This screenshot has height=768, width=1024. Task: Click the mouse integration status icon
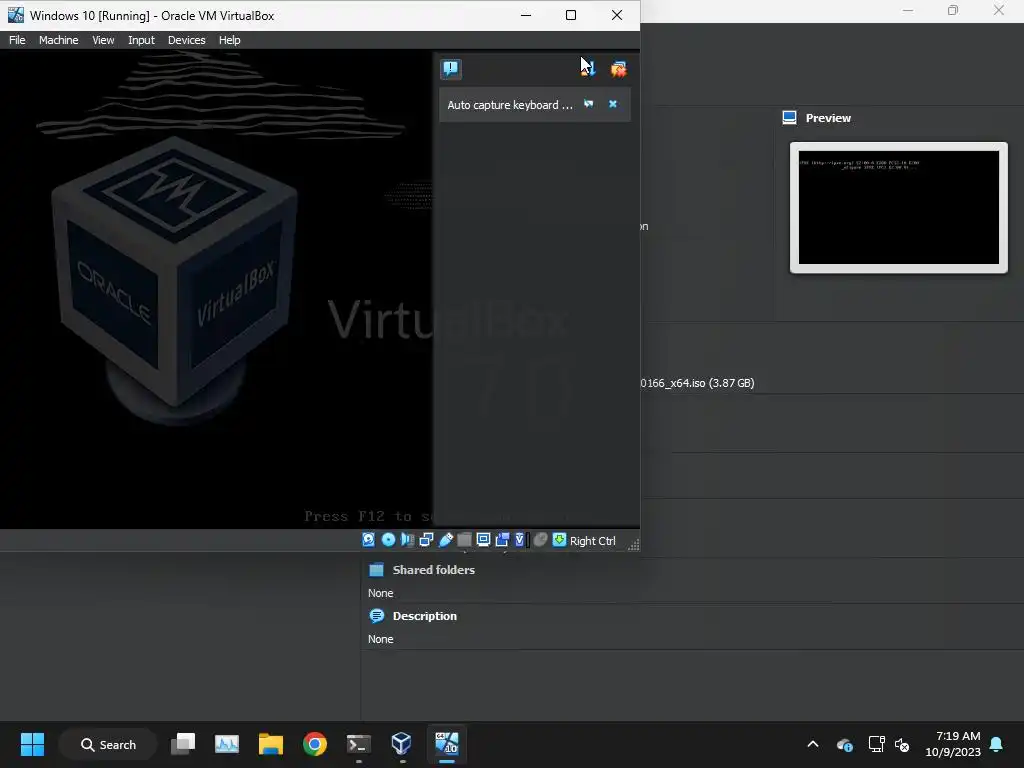click(540, 539)
